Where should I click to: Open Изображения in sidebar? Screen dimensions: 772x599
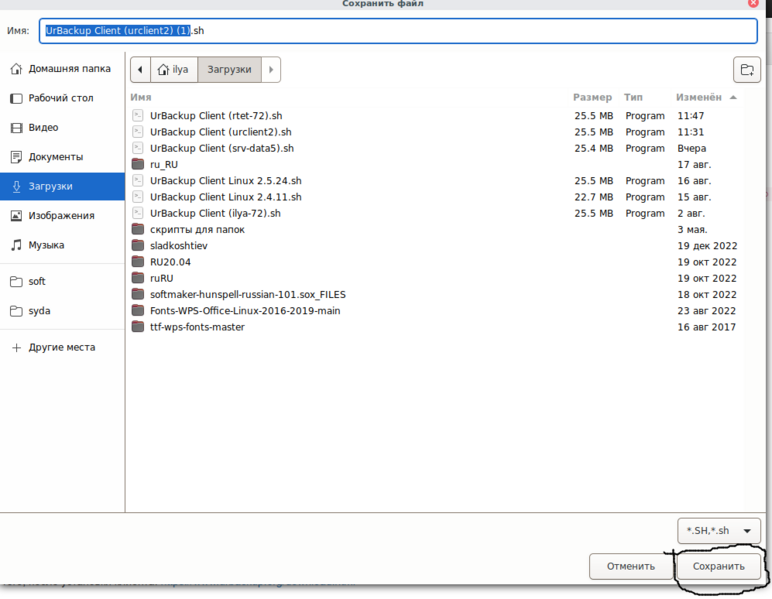click(x=62, y=216)
